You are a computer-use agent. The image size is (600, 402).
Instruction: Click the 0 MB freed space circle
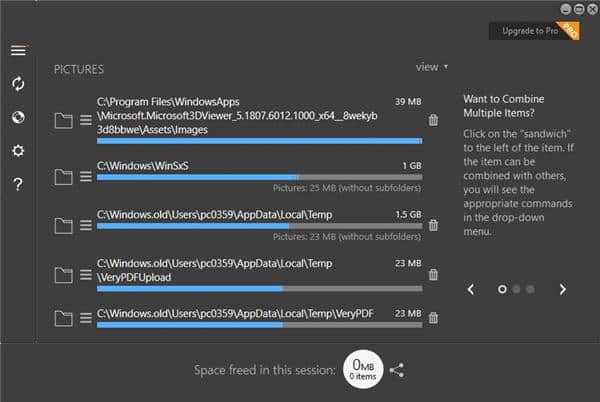click(x=362, y=370)
